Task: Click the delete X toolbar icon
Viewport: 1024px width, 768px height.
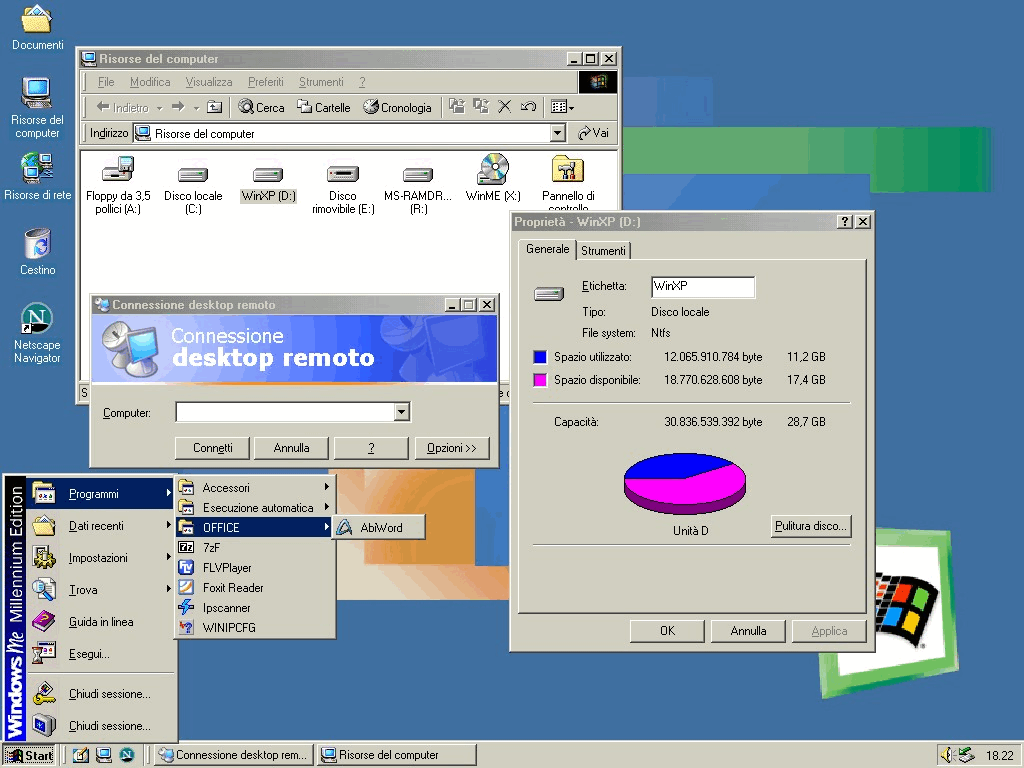Action: 504,106
